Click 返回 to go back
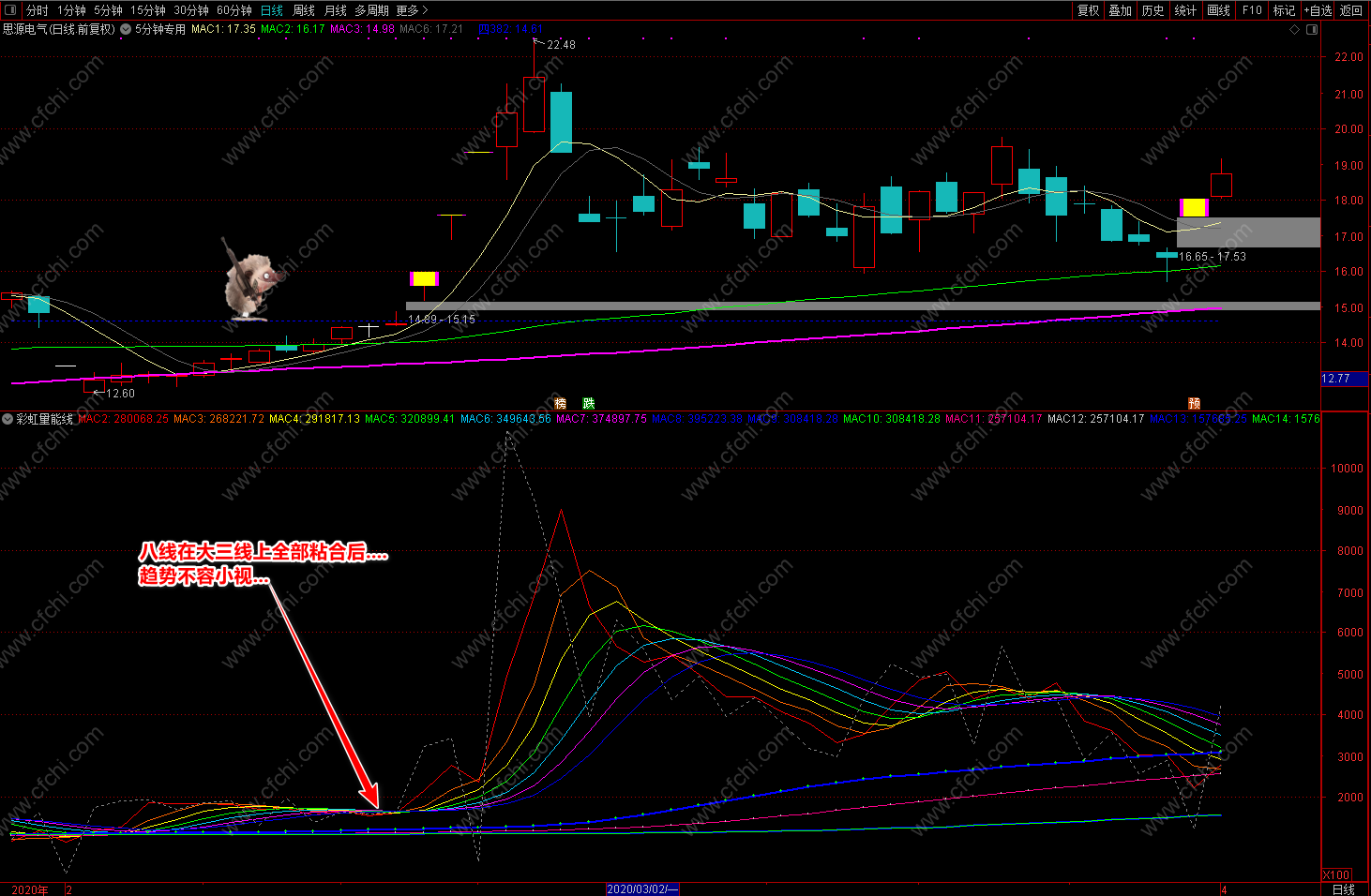1371x896 pixels. [1351, 10]
